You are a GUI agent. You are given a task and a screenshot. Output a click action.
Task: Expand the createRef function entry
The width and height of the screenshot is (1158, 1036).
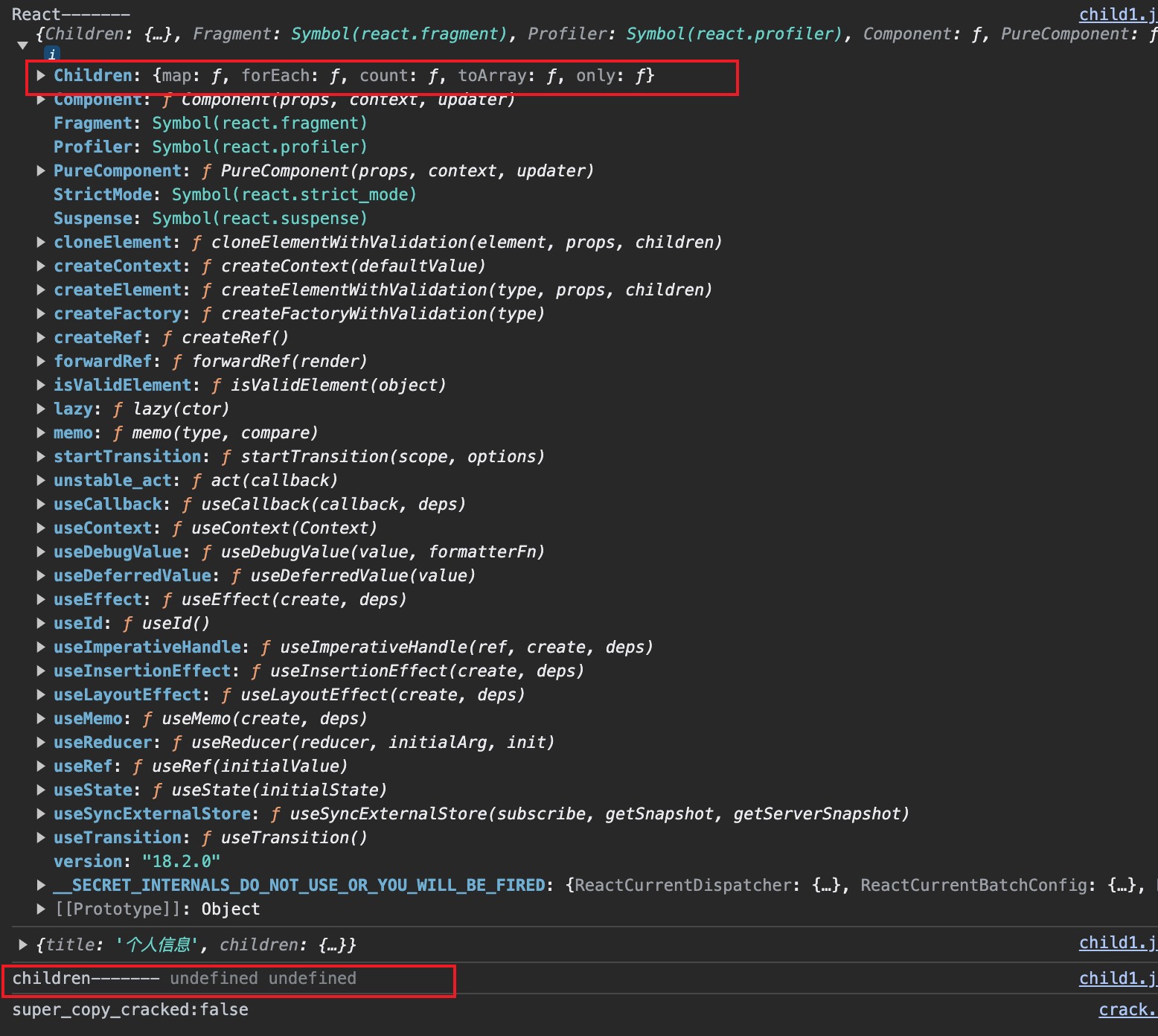(42, 337)
